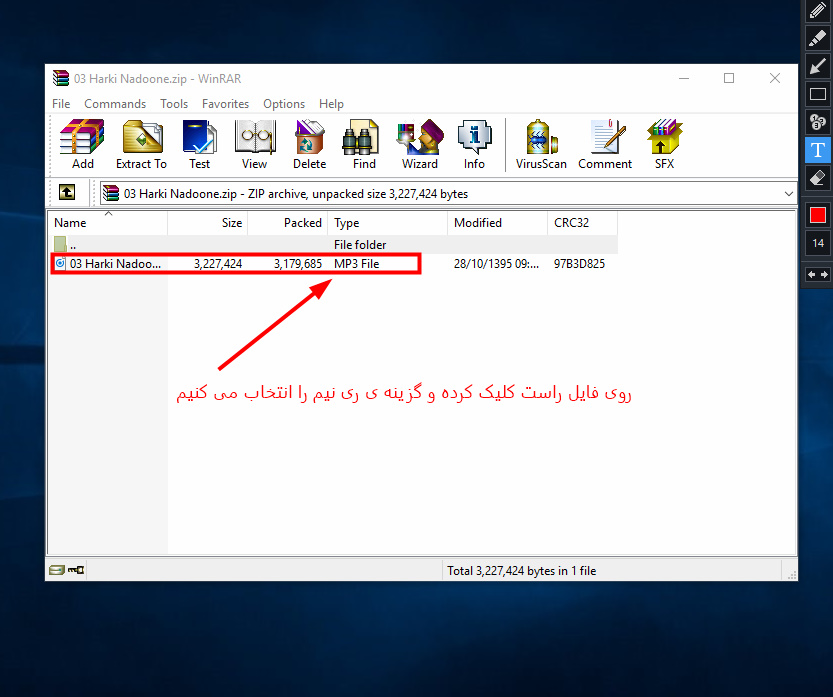Click the size value 3,227,424 in the file row

coord(218,264)
